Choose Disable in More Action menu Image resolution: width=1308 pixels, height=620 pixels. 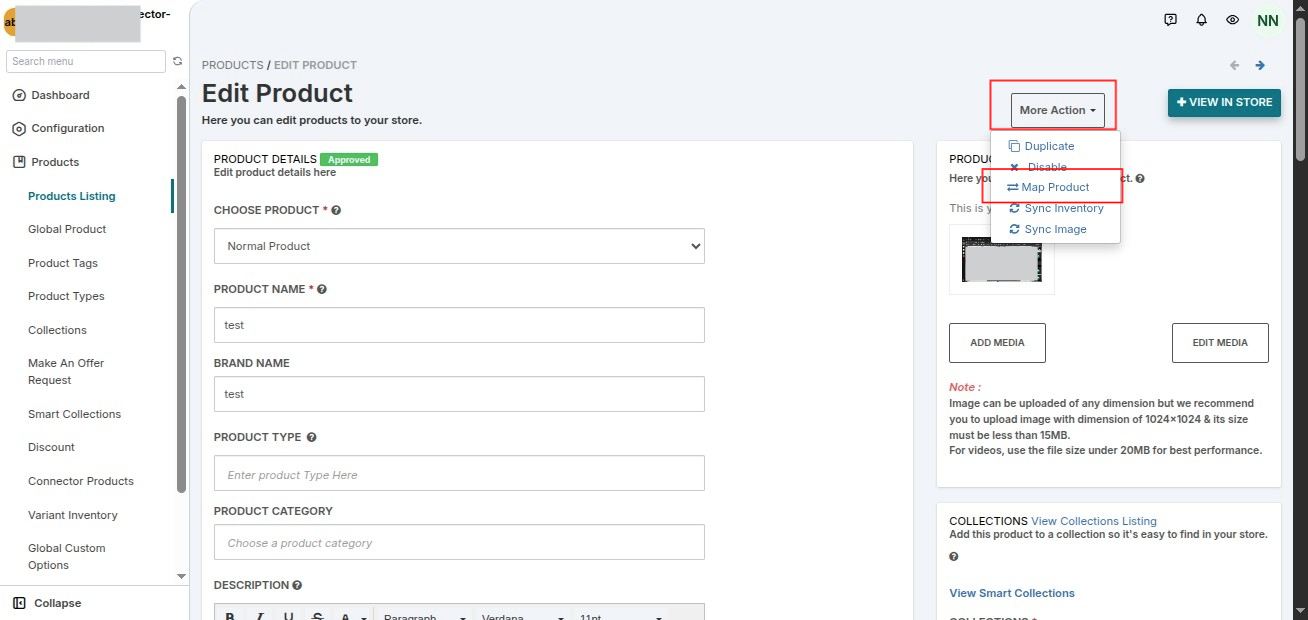tap(1047, 167)
